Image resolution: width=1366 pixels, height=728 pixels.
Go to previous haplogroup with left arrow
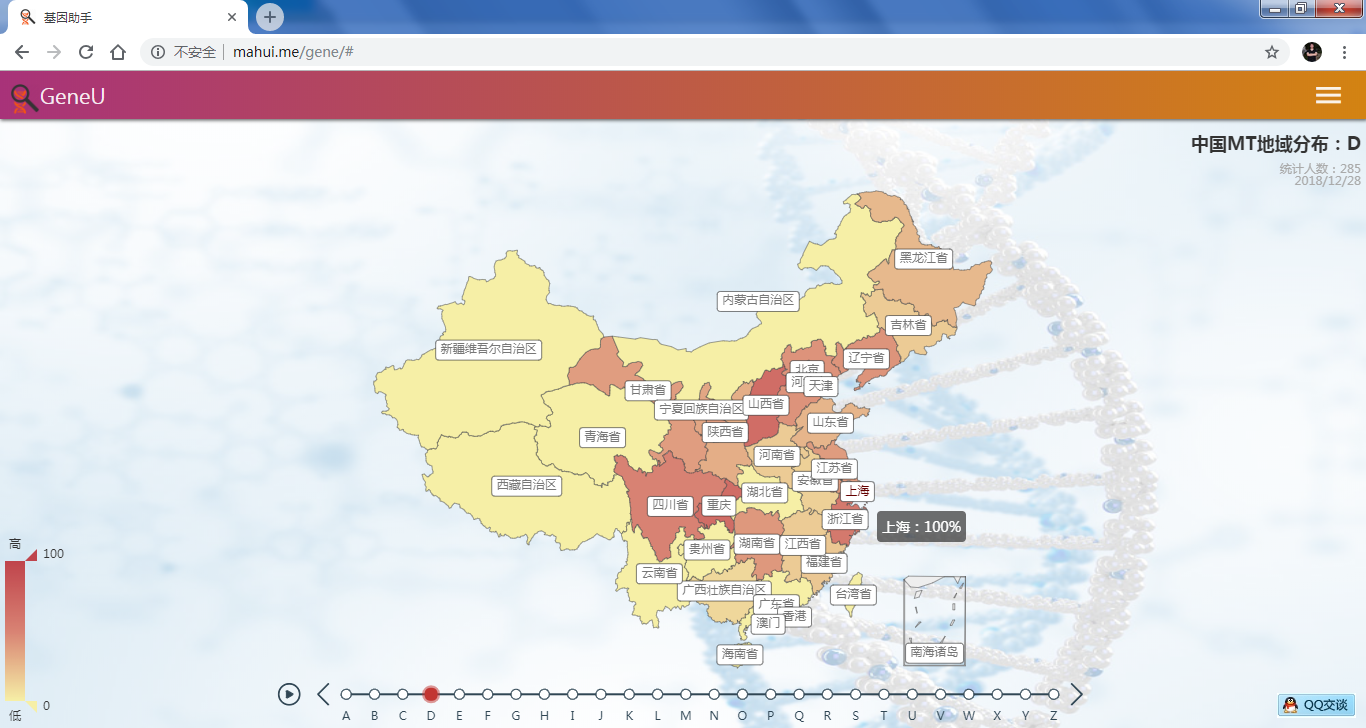(323, 694)
